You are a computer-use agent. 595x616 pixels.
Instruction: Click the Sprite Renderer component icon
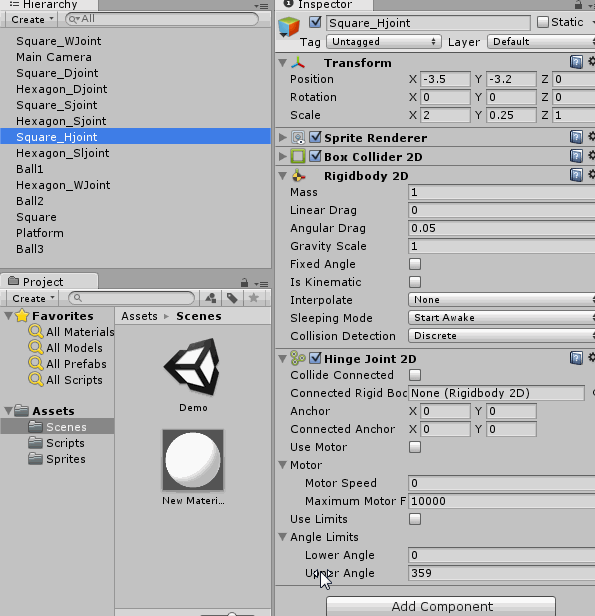[298, 138]
